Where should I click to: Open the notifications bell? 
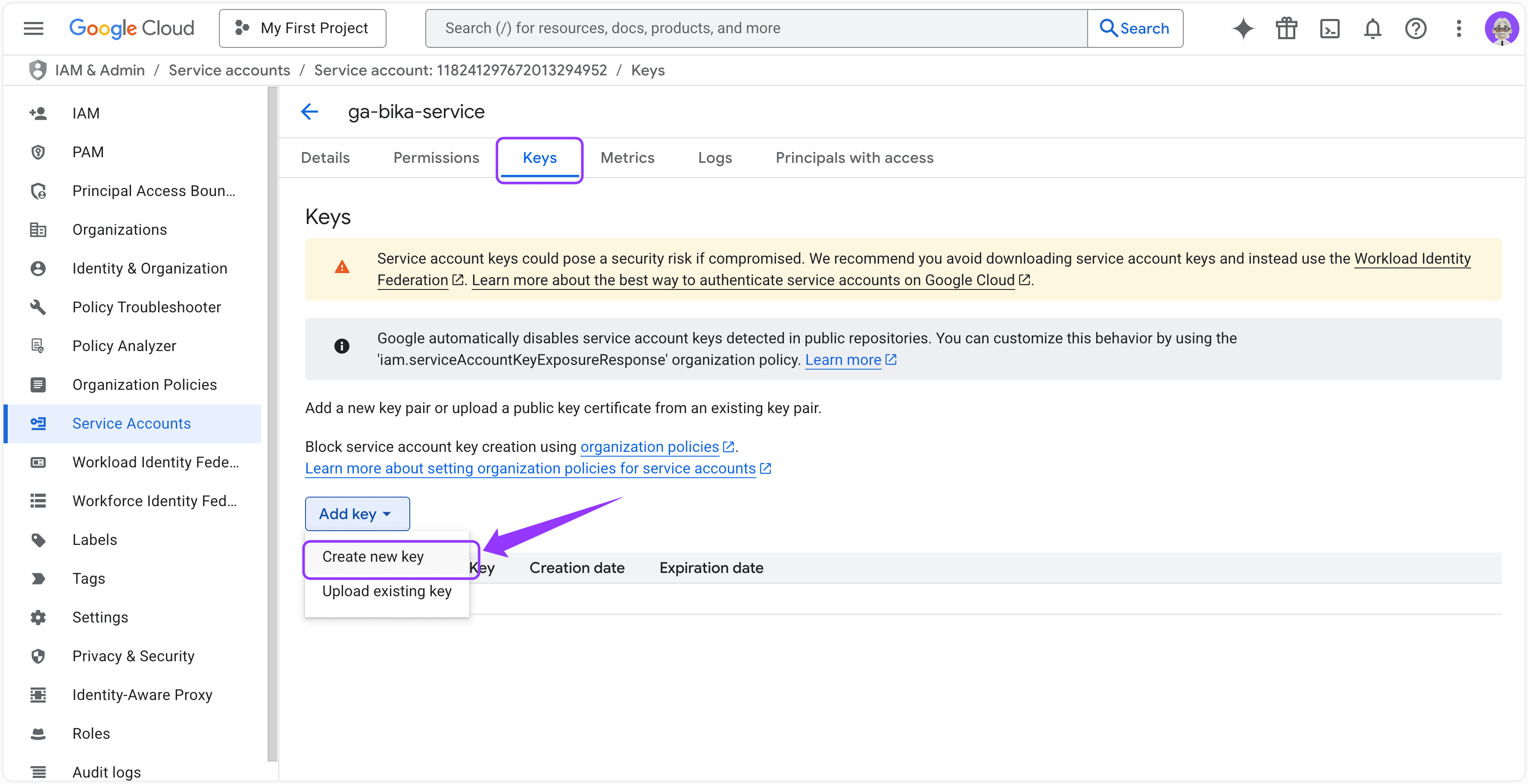click(1372, 28)
